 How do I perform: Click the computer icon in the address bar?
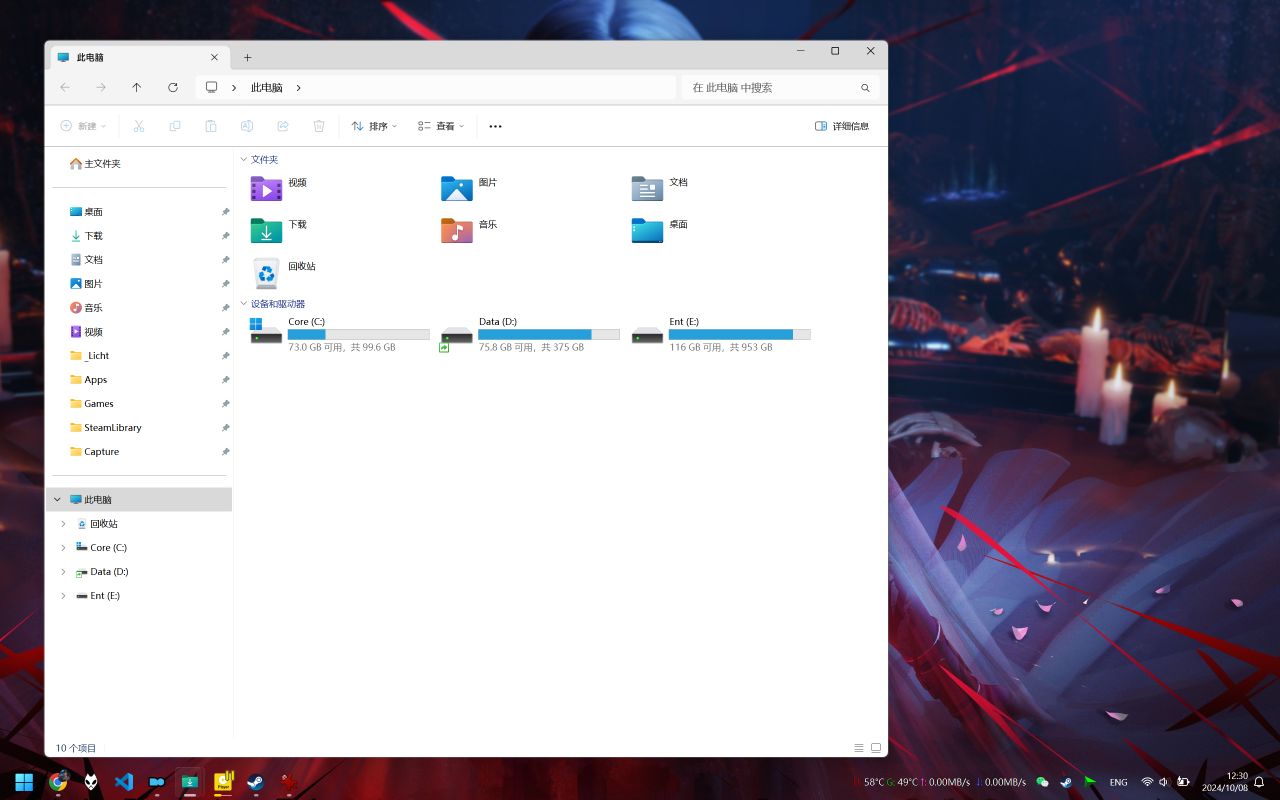211,87
